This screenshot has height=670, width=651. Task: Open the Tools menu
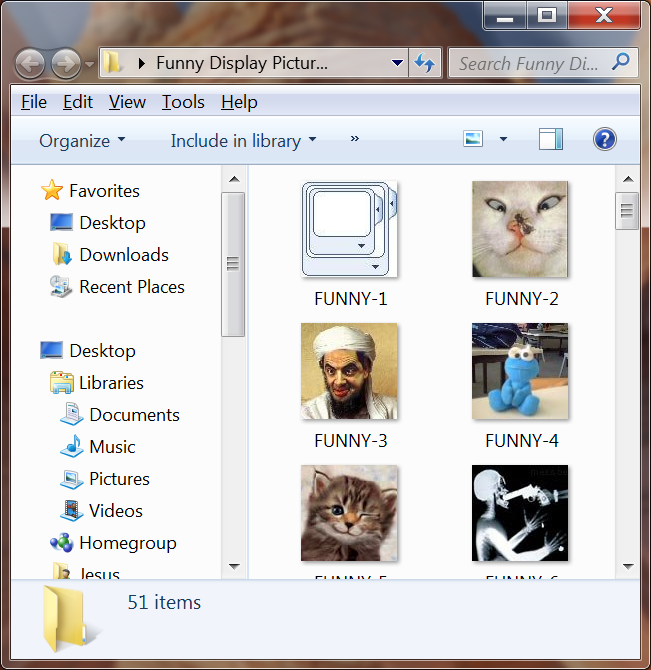[183, 102]
